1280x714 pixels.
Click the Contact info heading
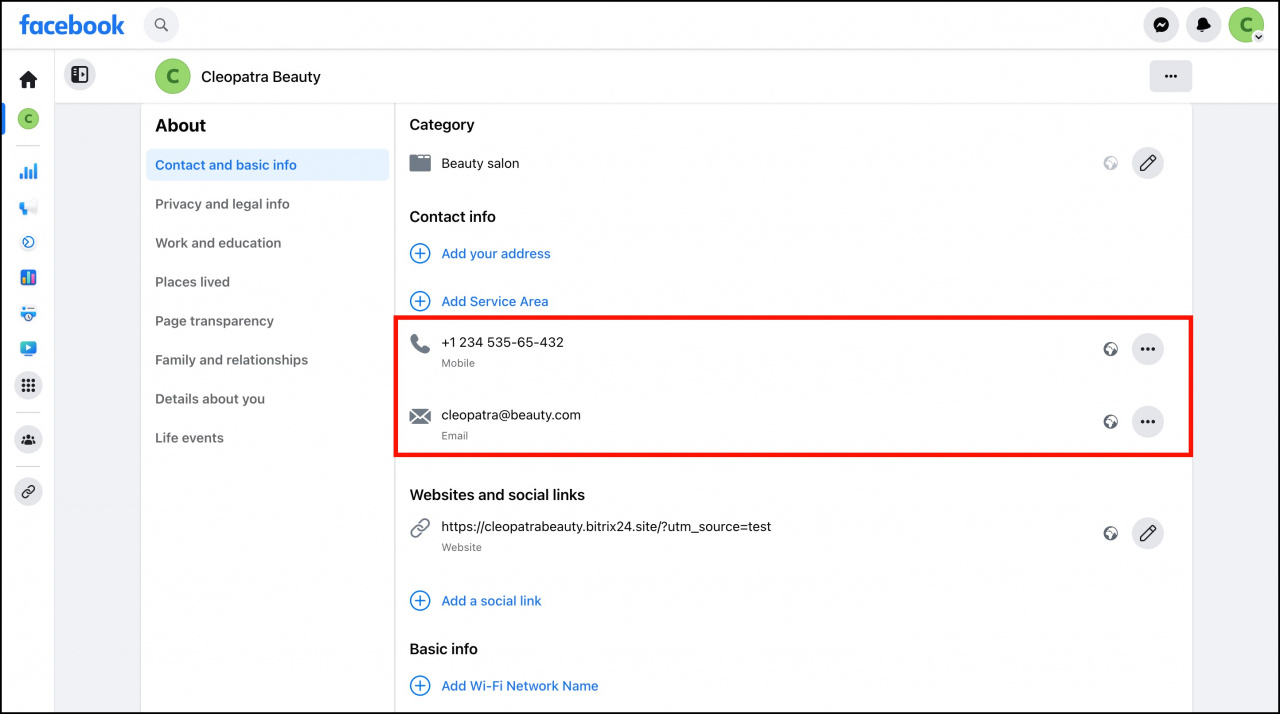point(452,217)
